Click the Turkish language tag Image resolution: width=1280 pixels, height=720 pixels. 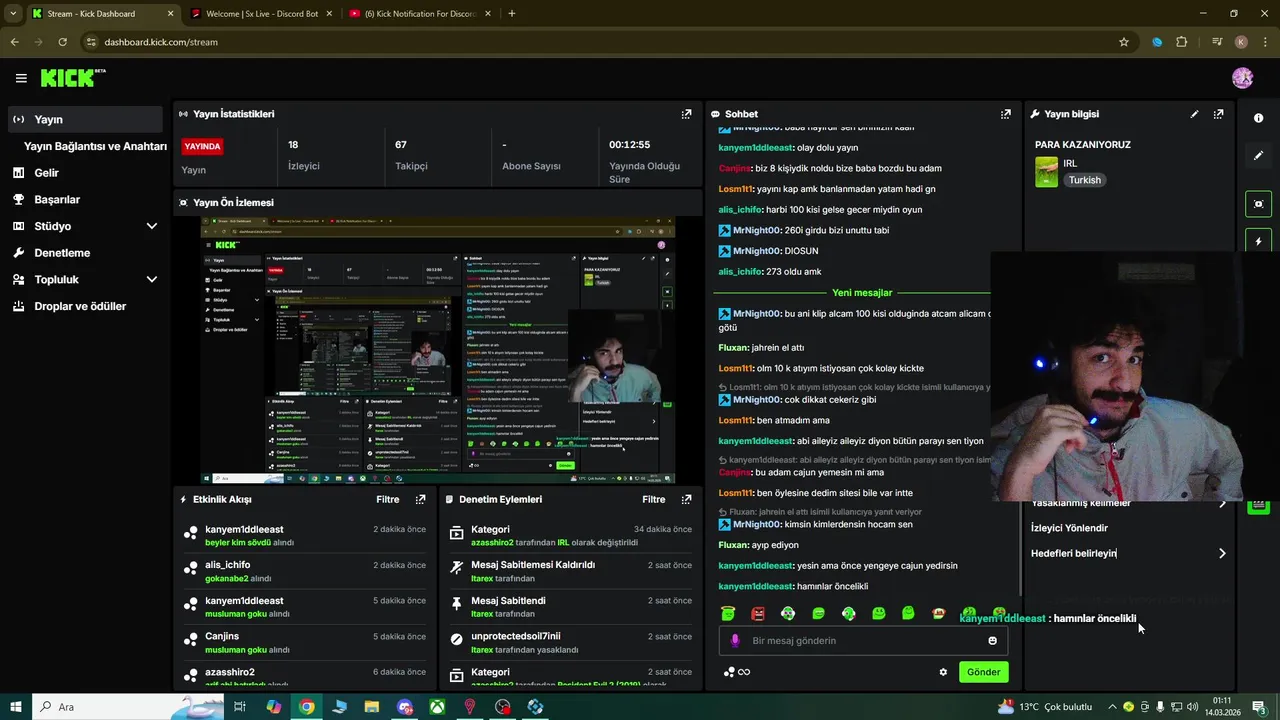coord(1084,180)
